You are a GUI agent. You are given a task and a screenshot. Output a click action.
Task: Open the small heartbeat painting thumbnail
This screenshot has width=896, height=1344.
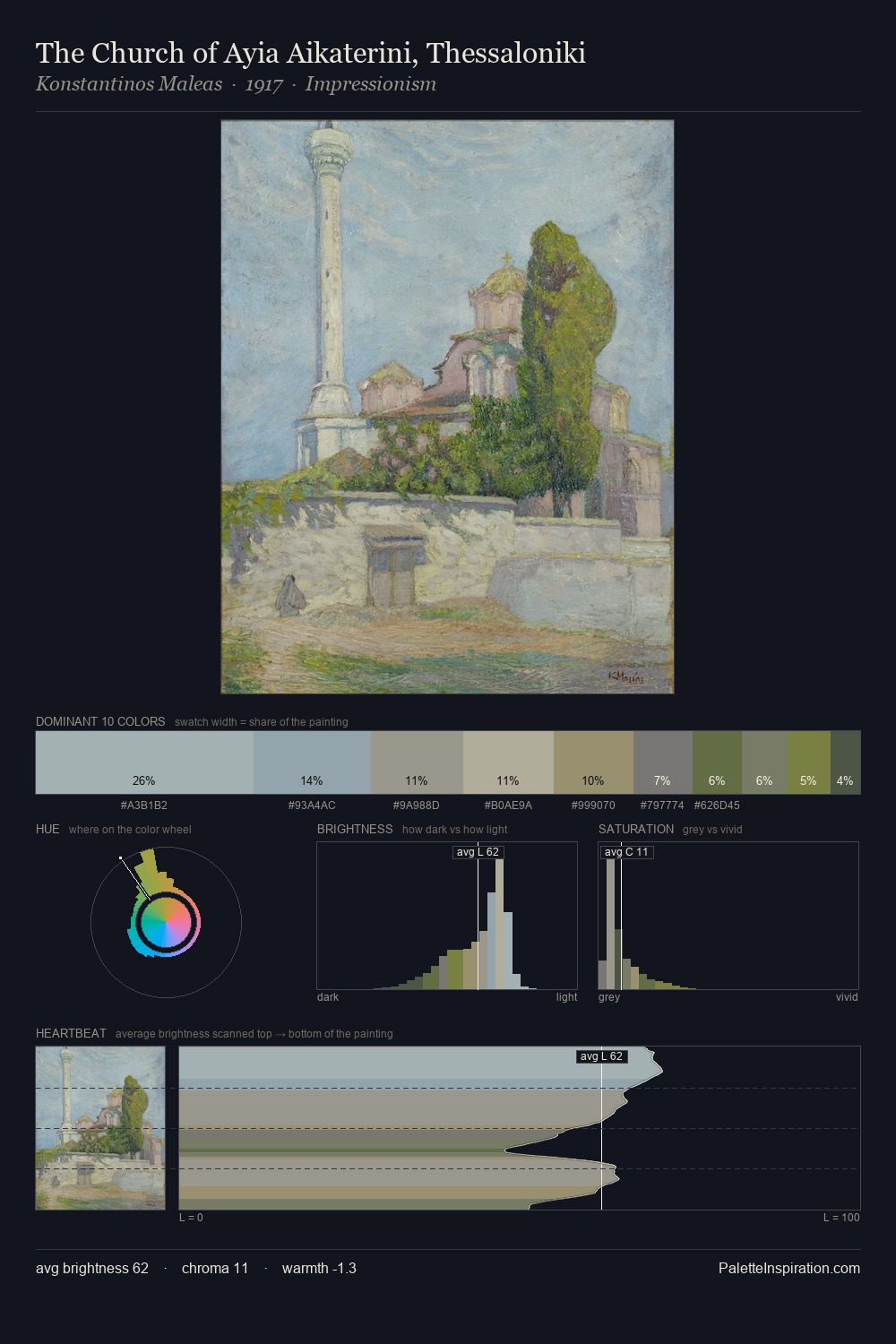click(100, 1128)
